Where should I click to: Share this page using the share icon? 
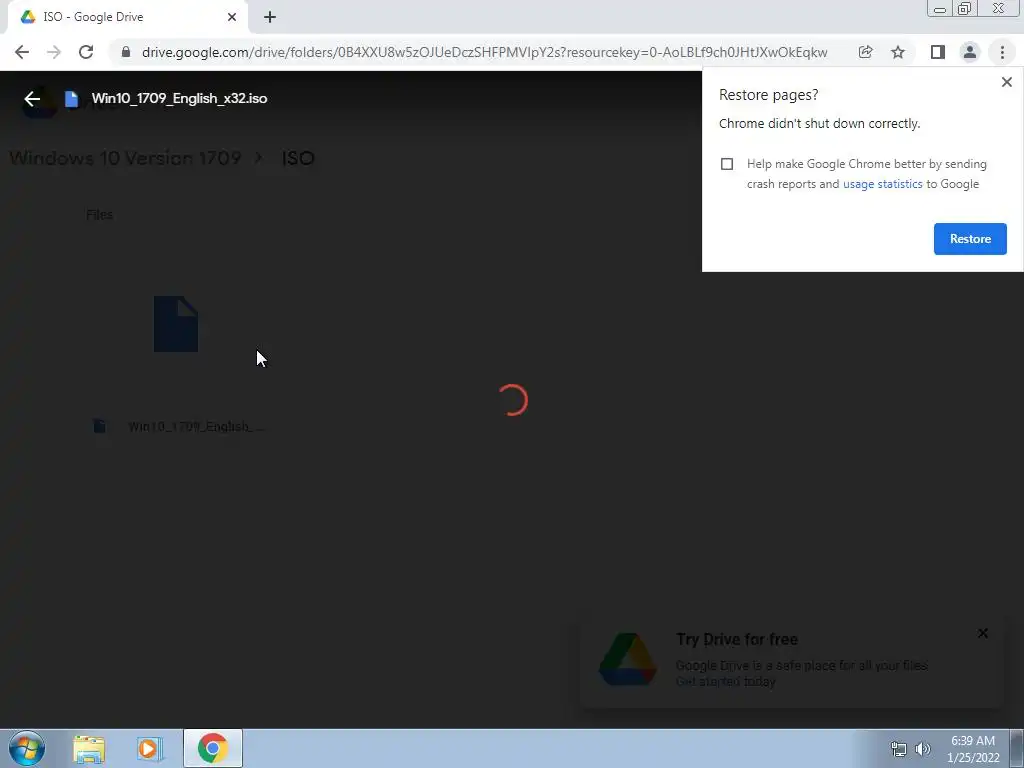pos(865,52)
